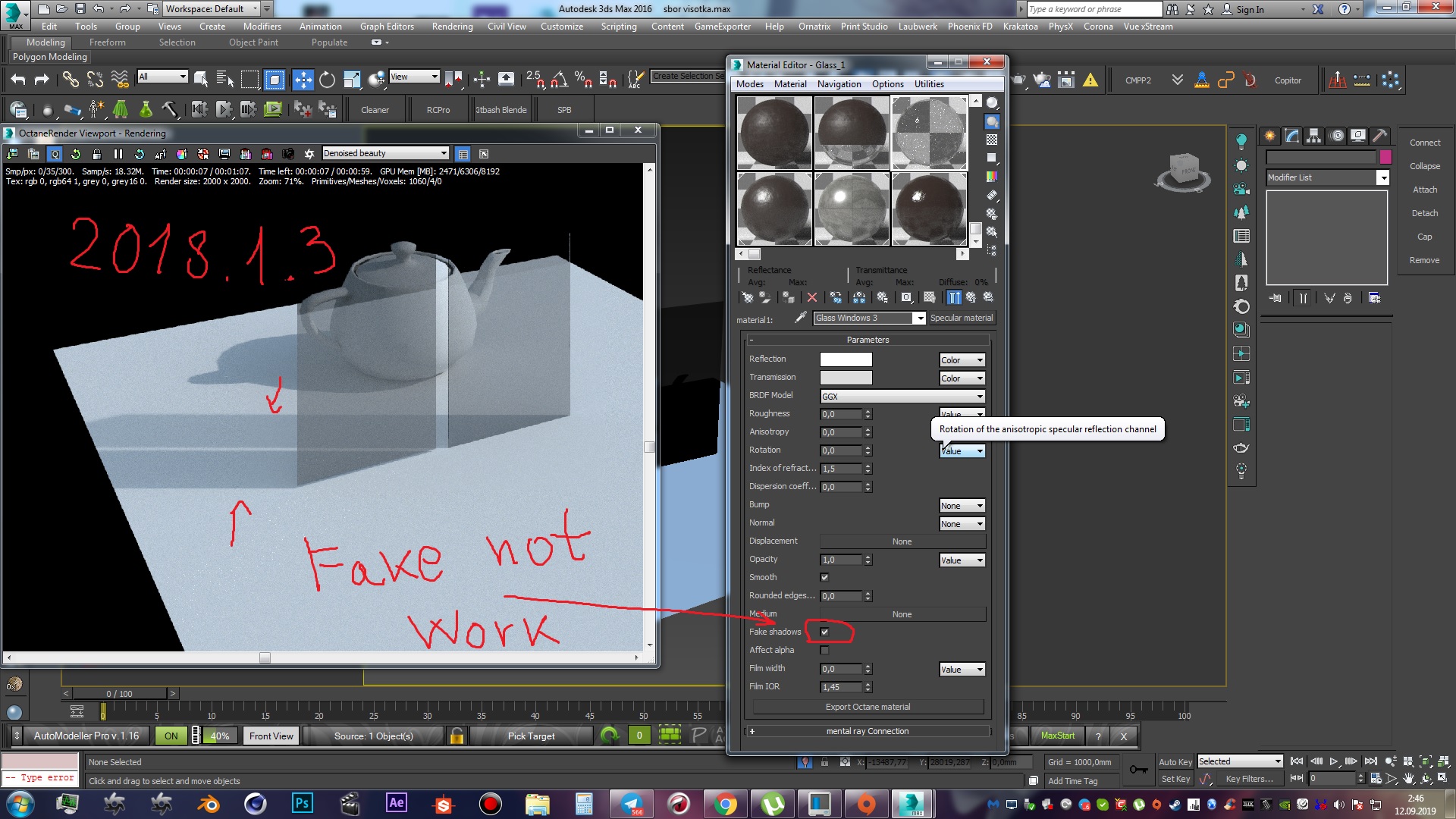Click the Undo arrow icon

point(18,80)
